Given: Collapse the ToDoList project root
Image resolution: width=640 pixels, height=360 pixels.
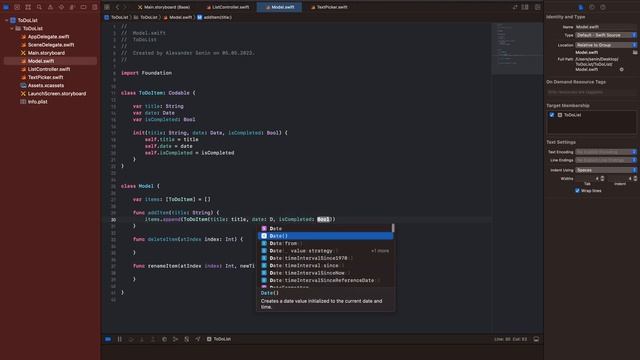Looking at the screenshot, I should coord(7,20).
